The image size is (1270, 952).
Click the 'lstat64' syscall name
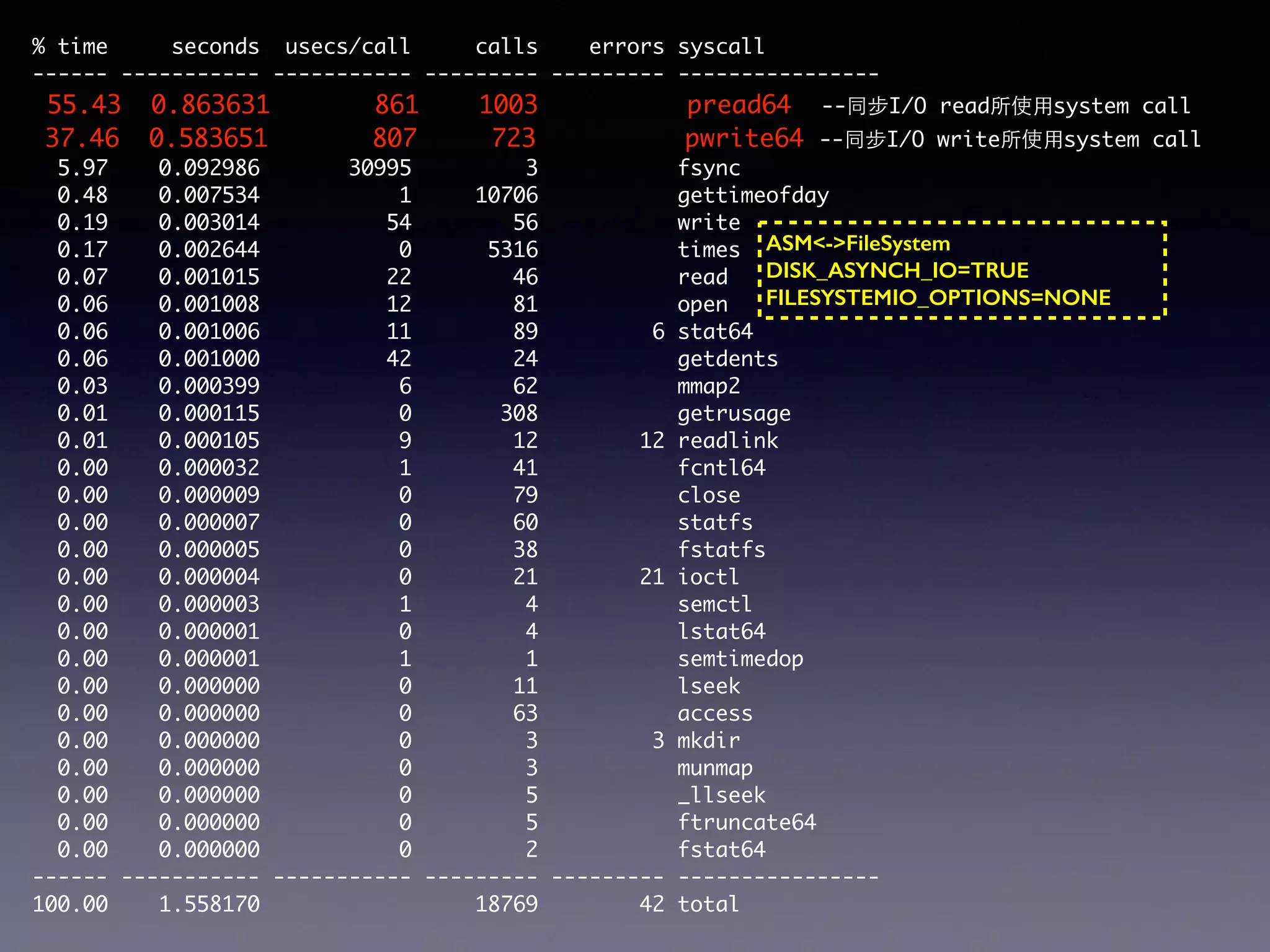click(721, 632)
